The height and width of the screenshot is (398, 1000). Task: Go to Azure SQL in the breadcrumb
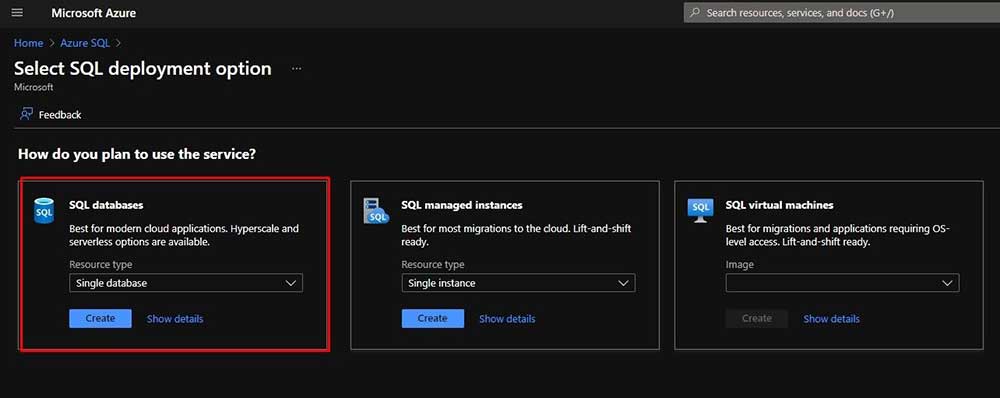pyautogui.click(x=85, y=43)
